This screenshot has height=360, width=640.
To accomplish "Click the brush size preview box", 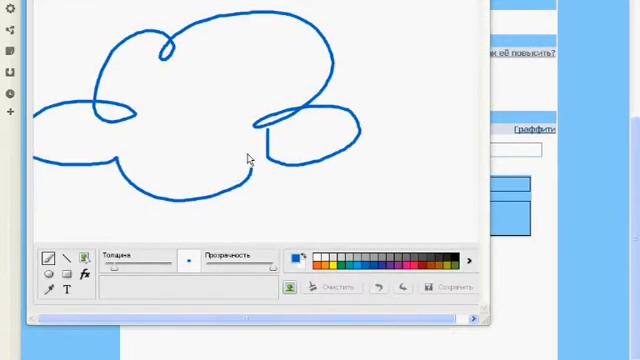I will click(189, 261).
